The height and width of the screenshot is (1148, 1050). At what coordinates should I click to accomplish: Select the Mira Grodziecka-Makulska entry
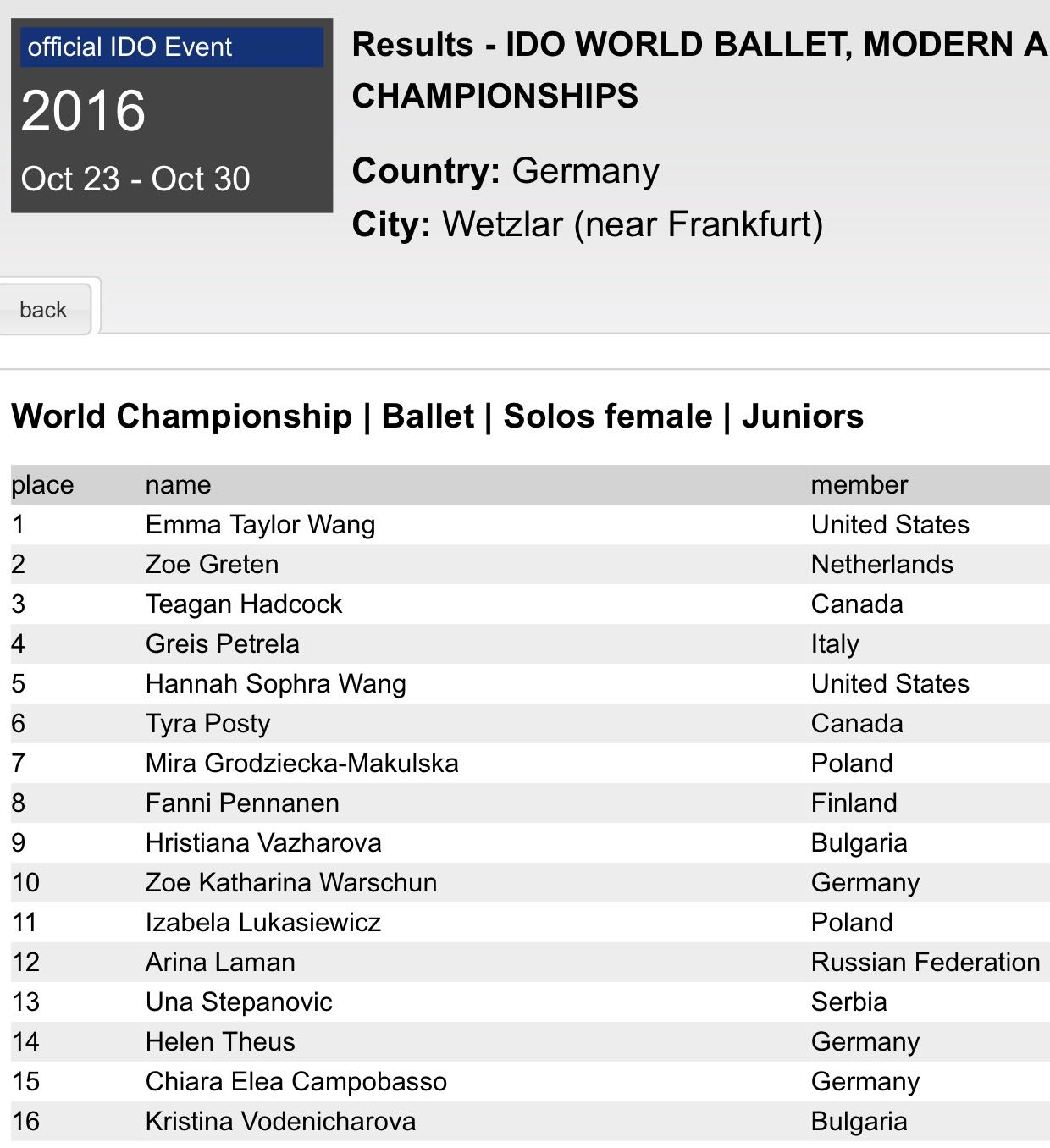[x=301, y=764]
